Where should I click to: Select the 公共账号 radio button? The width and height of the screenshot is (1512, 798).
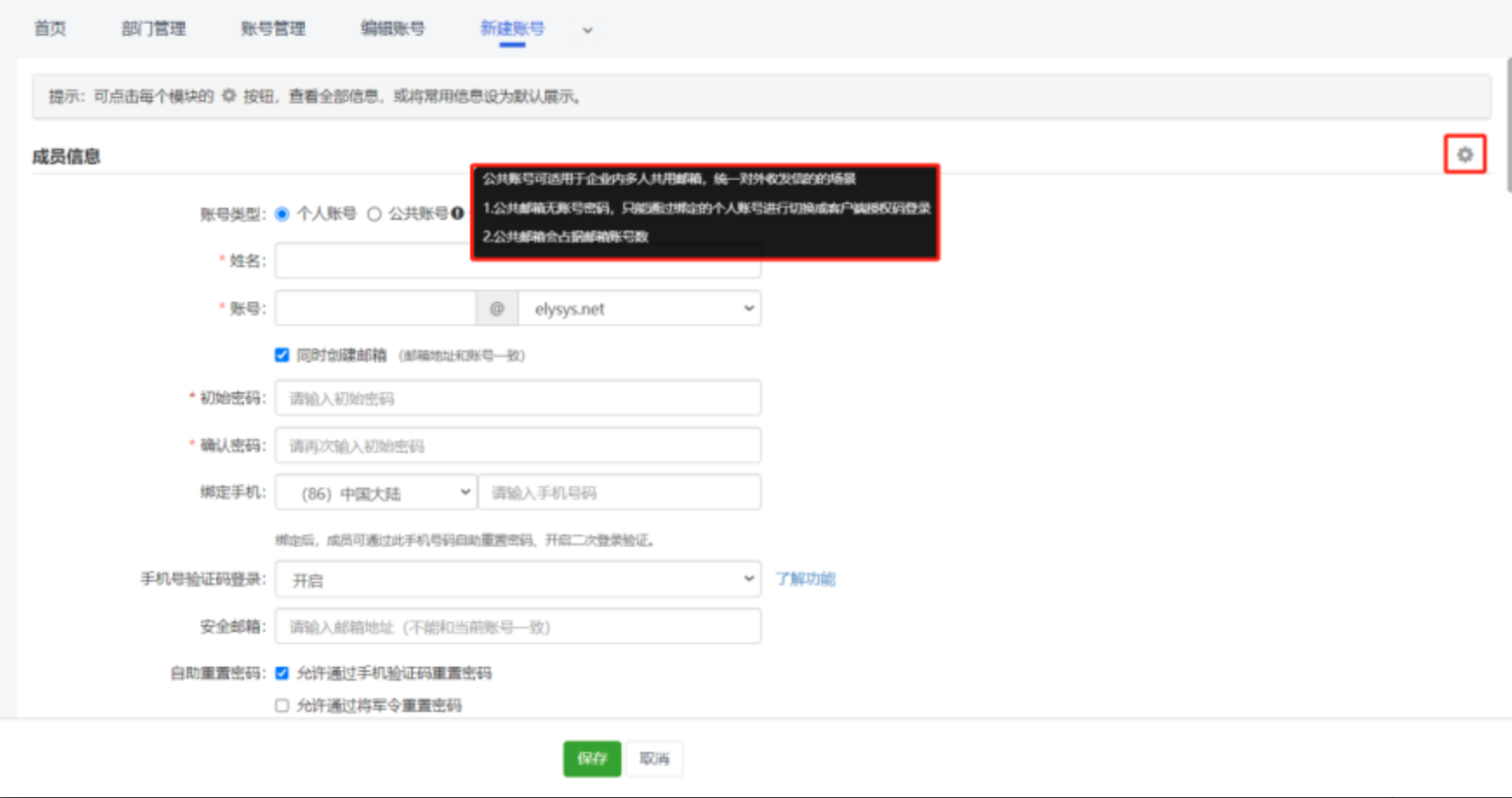coord(375,214)
